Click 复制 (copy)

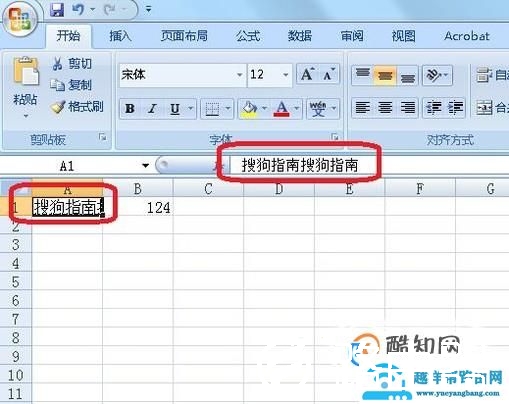(x=71, y=85)
